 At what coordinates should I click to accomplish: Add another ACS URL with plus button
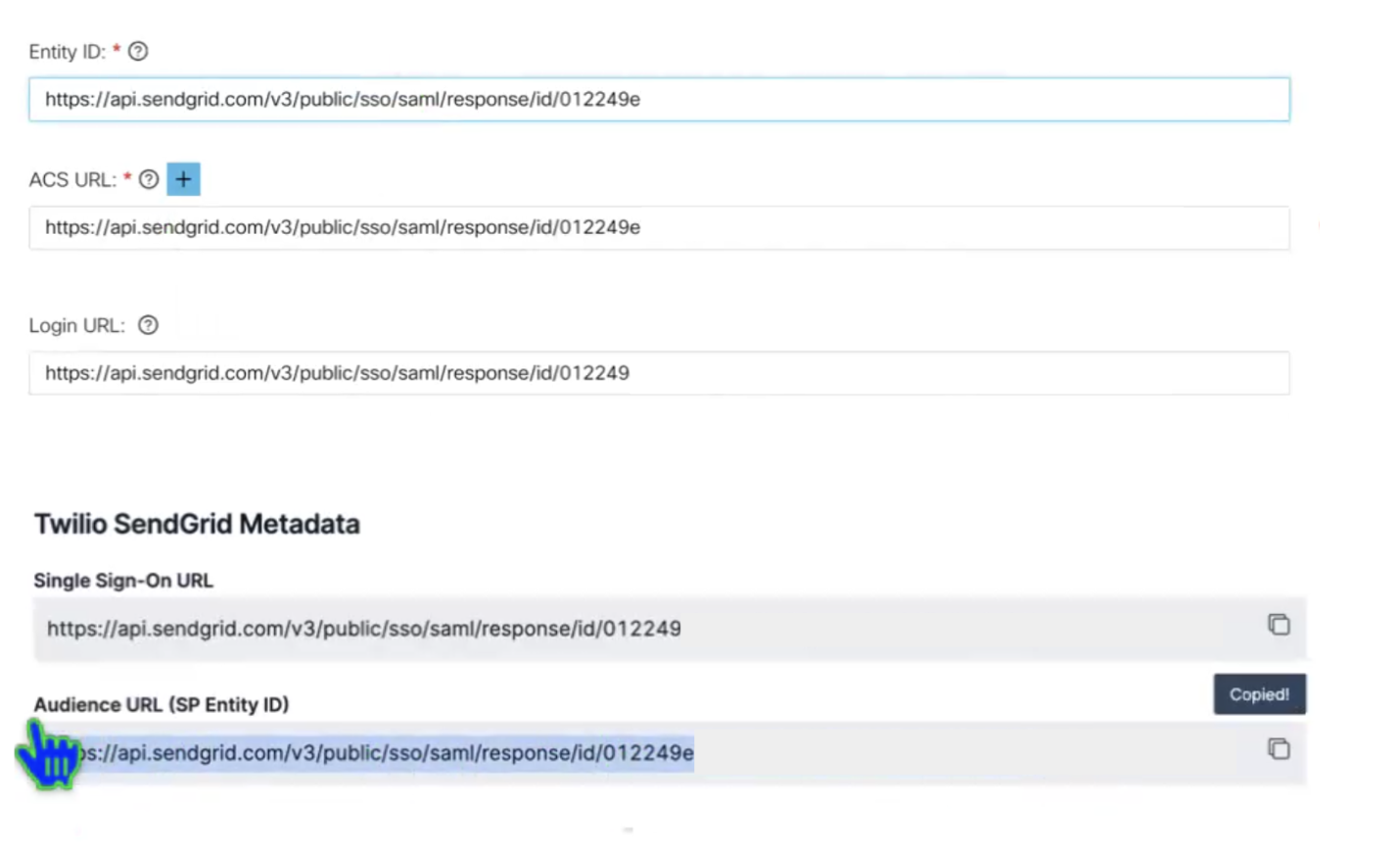pyautogui.click(x=183, y=179)
